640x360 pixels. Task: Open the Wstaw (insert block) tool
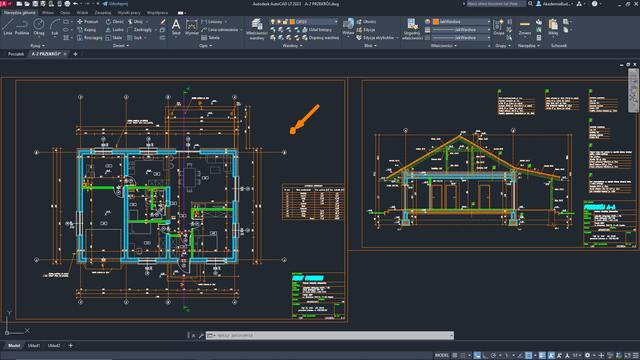pos(348,27)
